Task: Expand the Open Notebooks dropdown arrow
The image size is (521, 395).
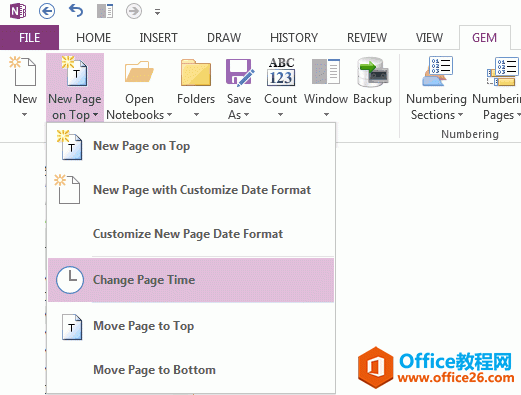Action: coord(169,115)
